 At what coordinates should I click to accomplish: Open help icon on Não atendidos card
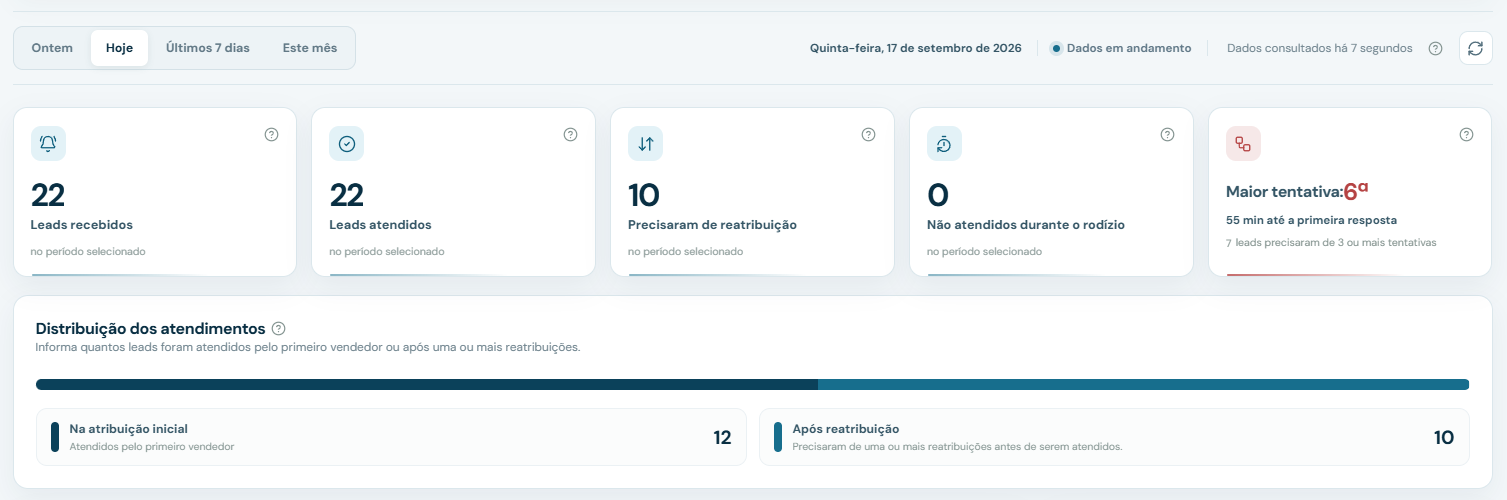1167,134
